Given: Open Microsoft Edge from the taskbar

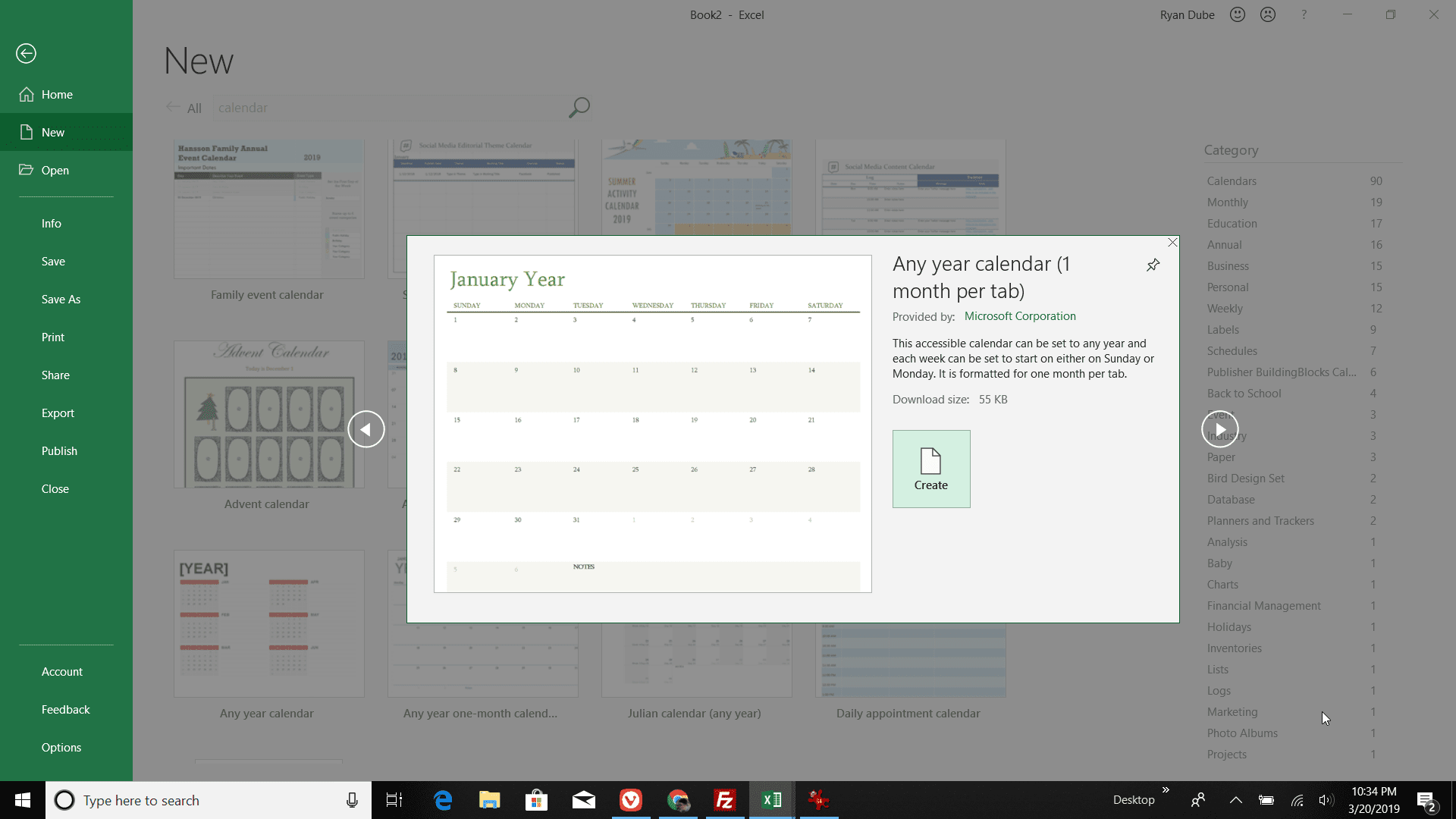Looking at the screenshot, I should pyautogui.click(x=443, y=800).
